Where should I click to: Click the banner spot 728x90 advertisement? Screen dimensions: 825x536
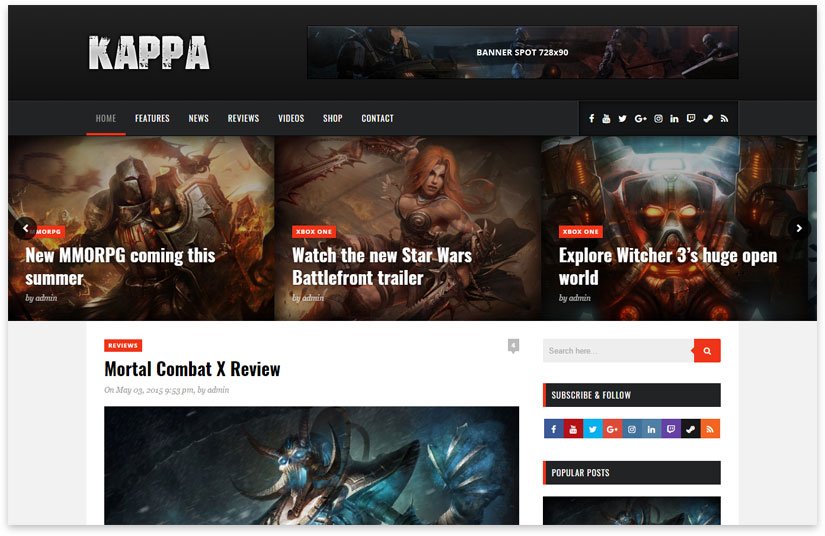(522, 53)
